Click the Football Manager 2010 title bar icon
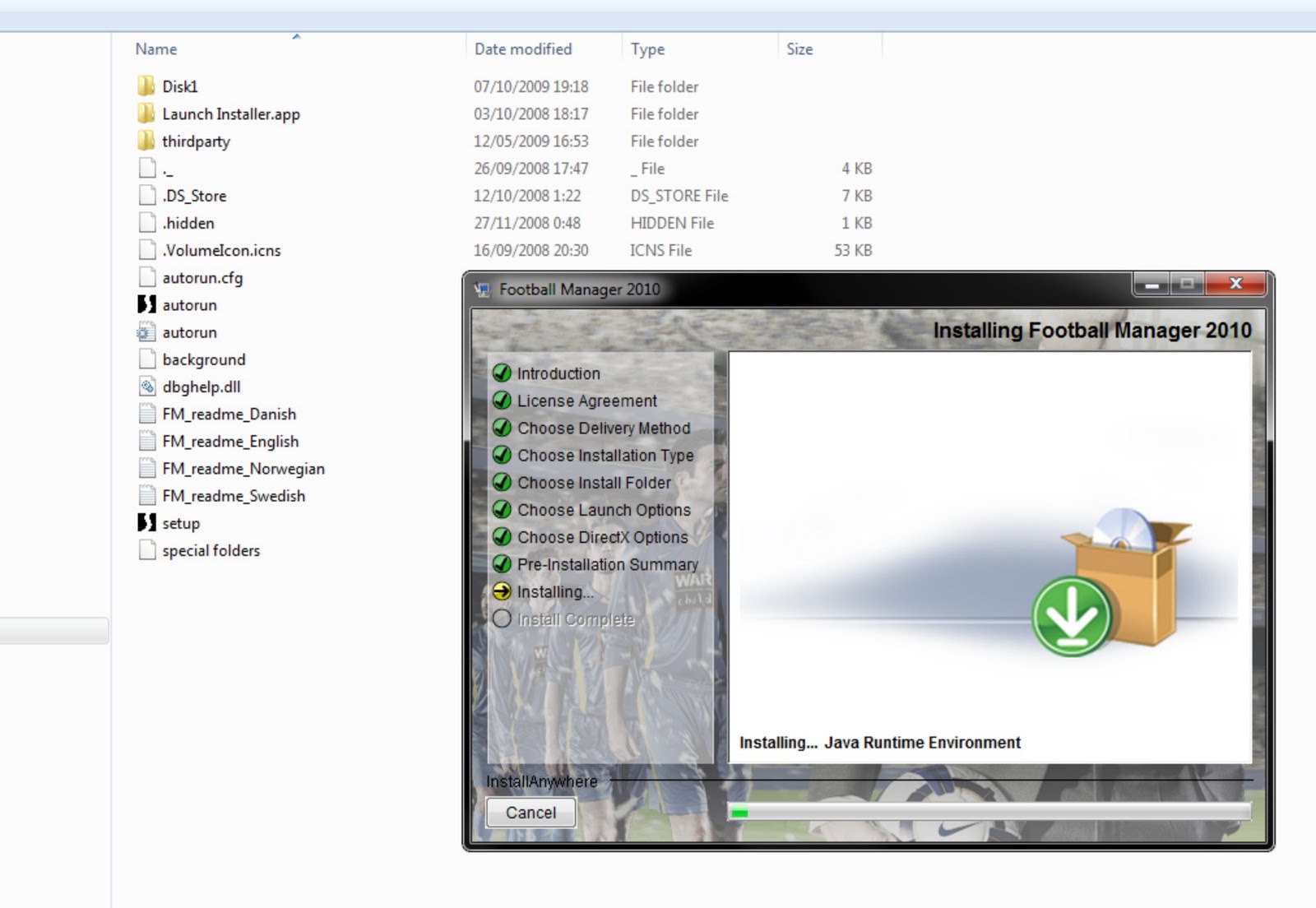The image size is (1316, 908). pos(483,290)
